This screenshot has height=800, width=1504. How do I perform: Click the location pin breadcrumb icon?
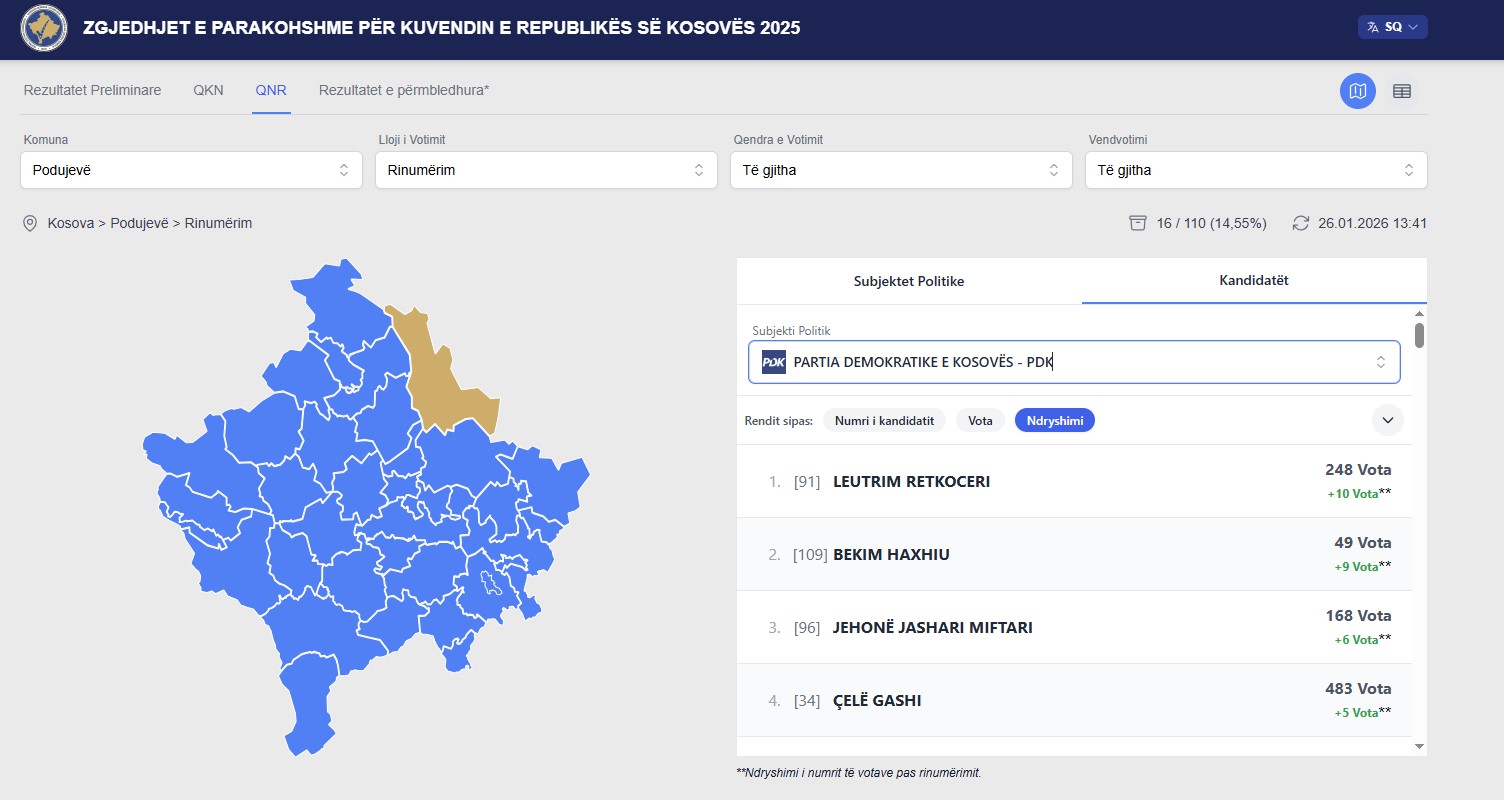coord(30,223)
